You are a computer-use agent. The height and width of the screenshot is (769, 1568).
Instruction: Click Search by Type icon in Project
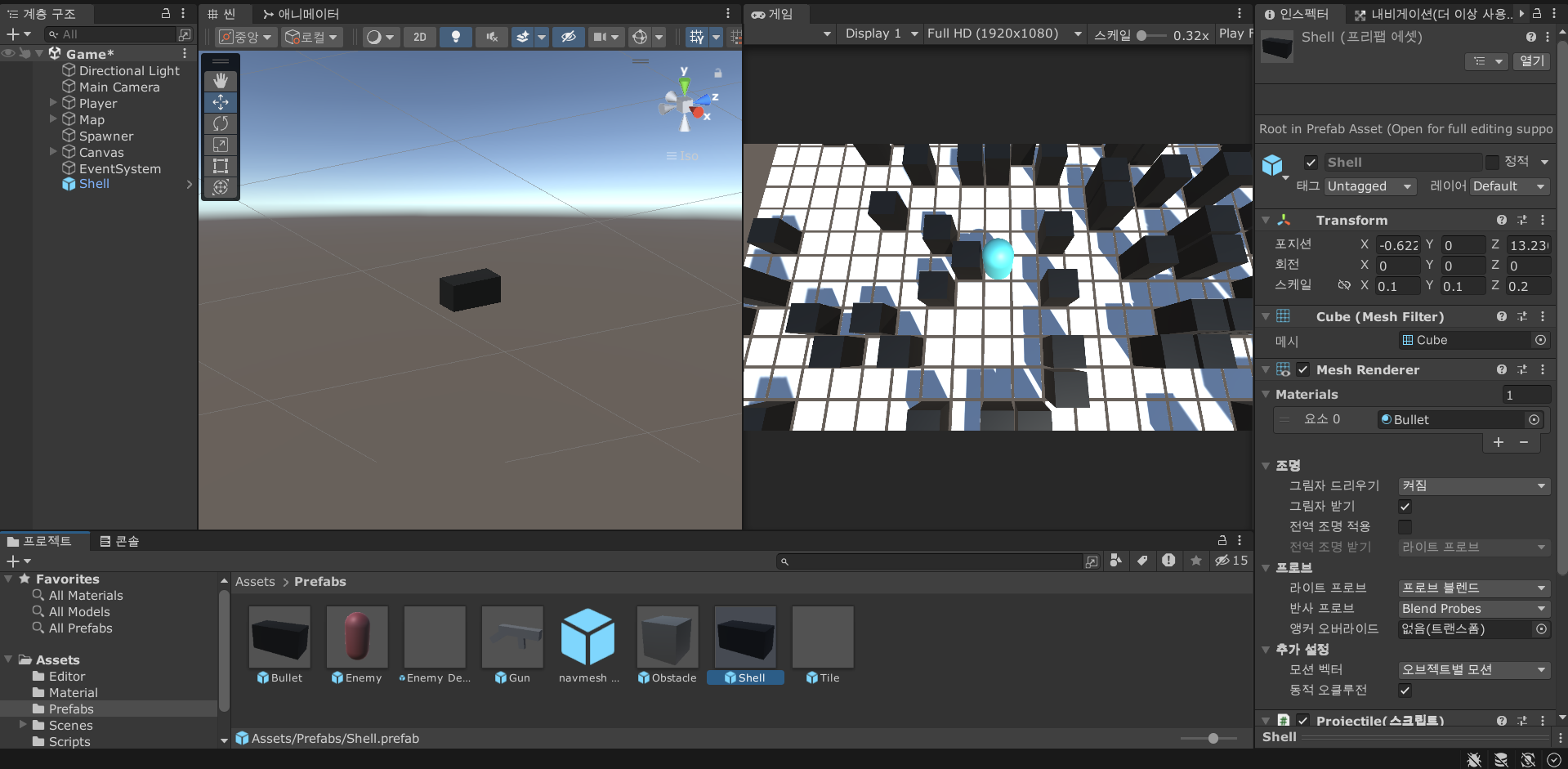[1115, 561]
